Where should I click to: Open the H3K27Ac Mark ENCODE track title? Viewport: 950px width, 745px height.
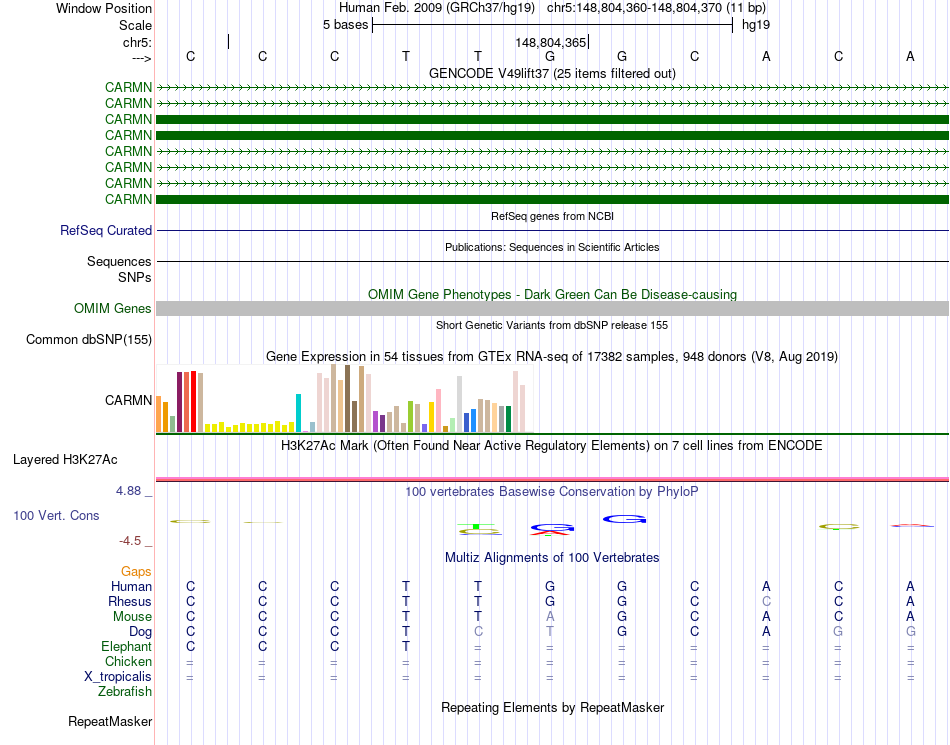click(552, 446)
